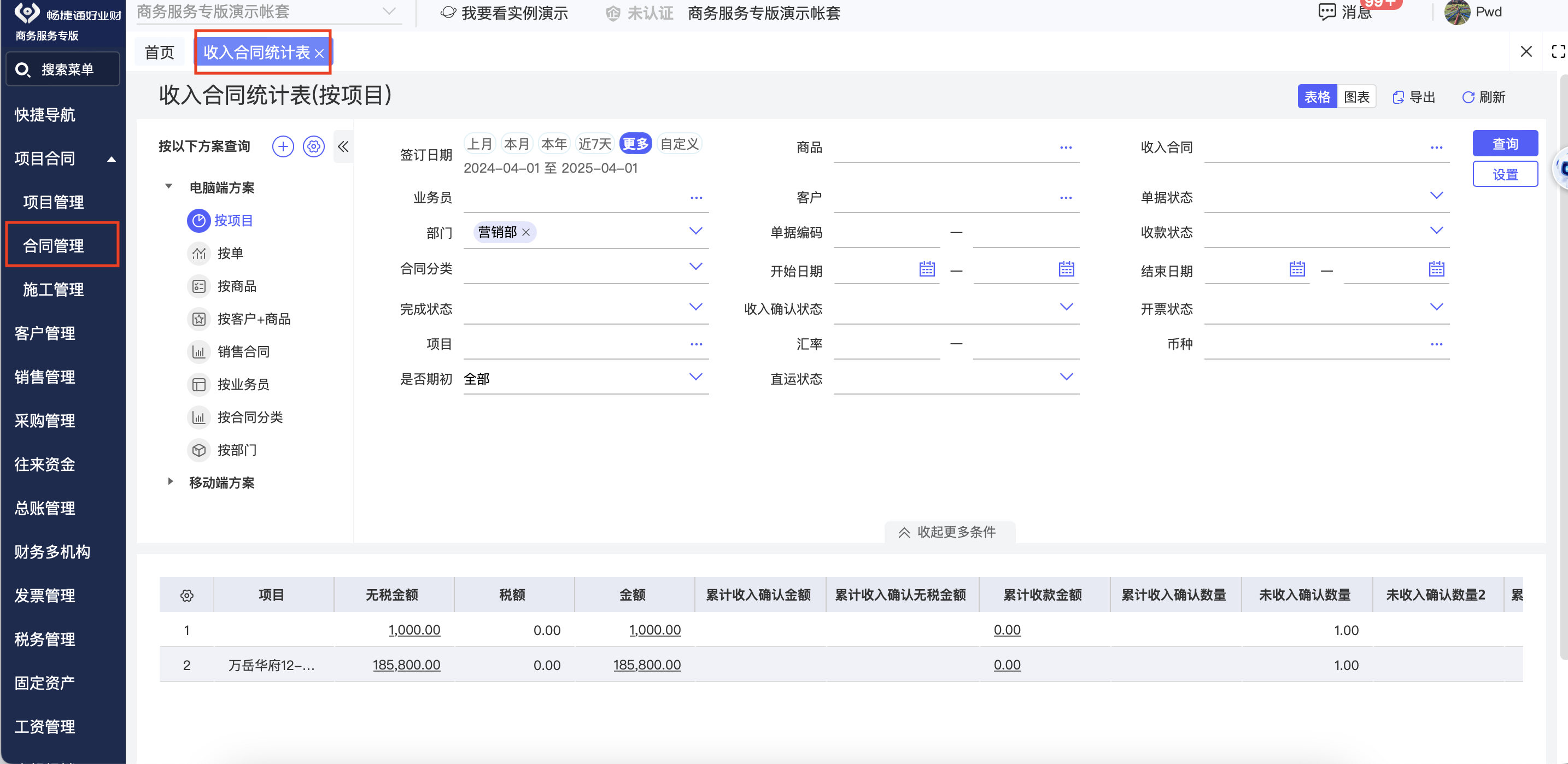The image size is (1568, 764).
Task: Select the 更多 date range option
Action: point(635,144)
